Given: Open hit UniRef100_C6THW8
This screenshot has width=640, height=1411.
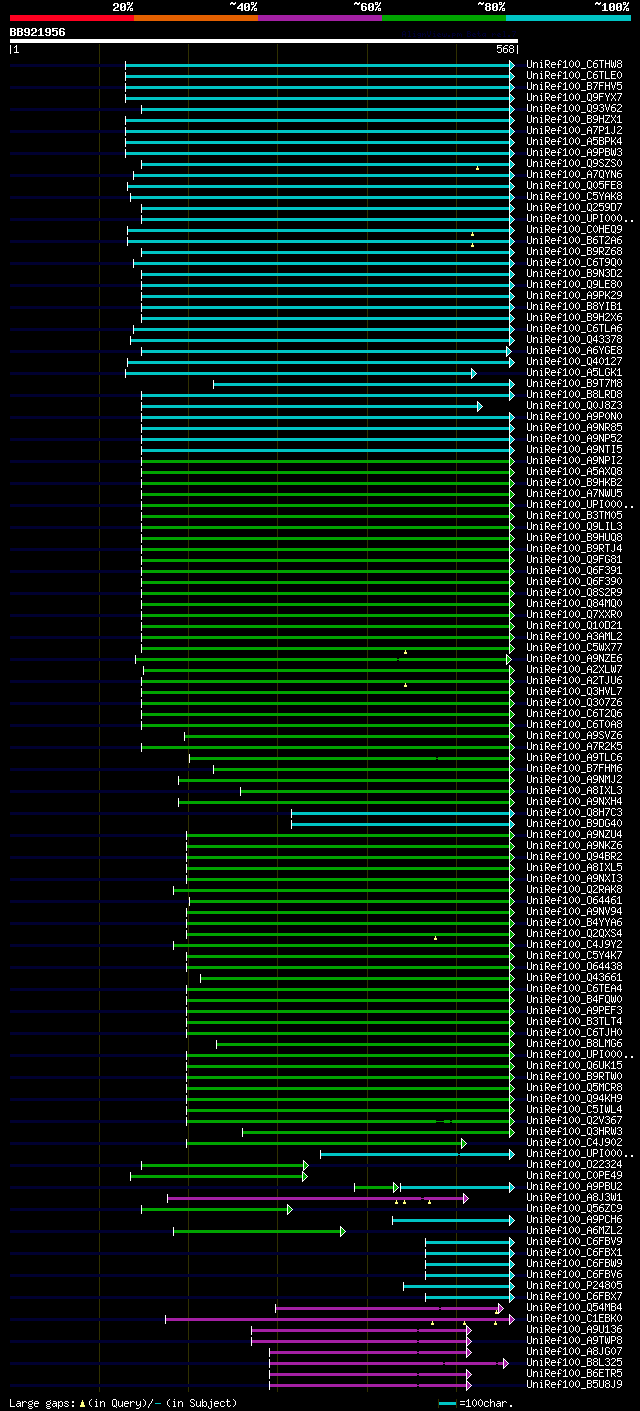Looking at the screenshot, I should point(574,64).
